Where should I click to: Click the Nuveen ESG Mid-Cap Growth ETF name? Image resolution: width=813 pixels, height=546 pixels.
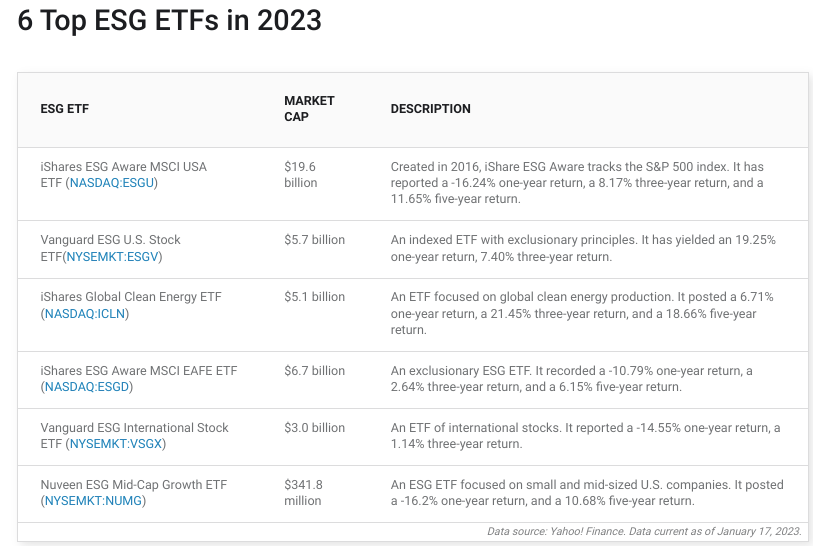pyautogui.click(x=134, y=485)
